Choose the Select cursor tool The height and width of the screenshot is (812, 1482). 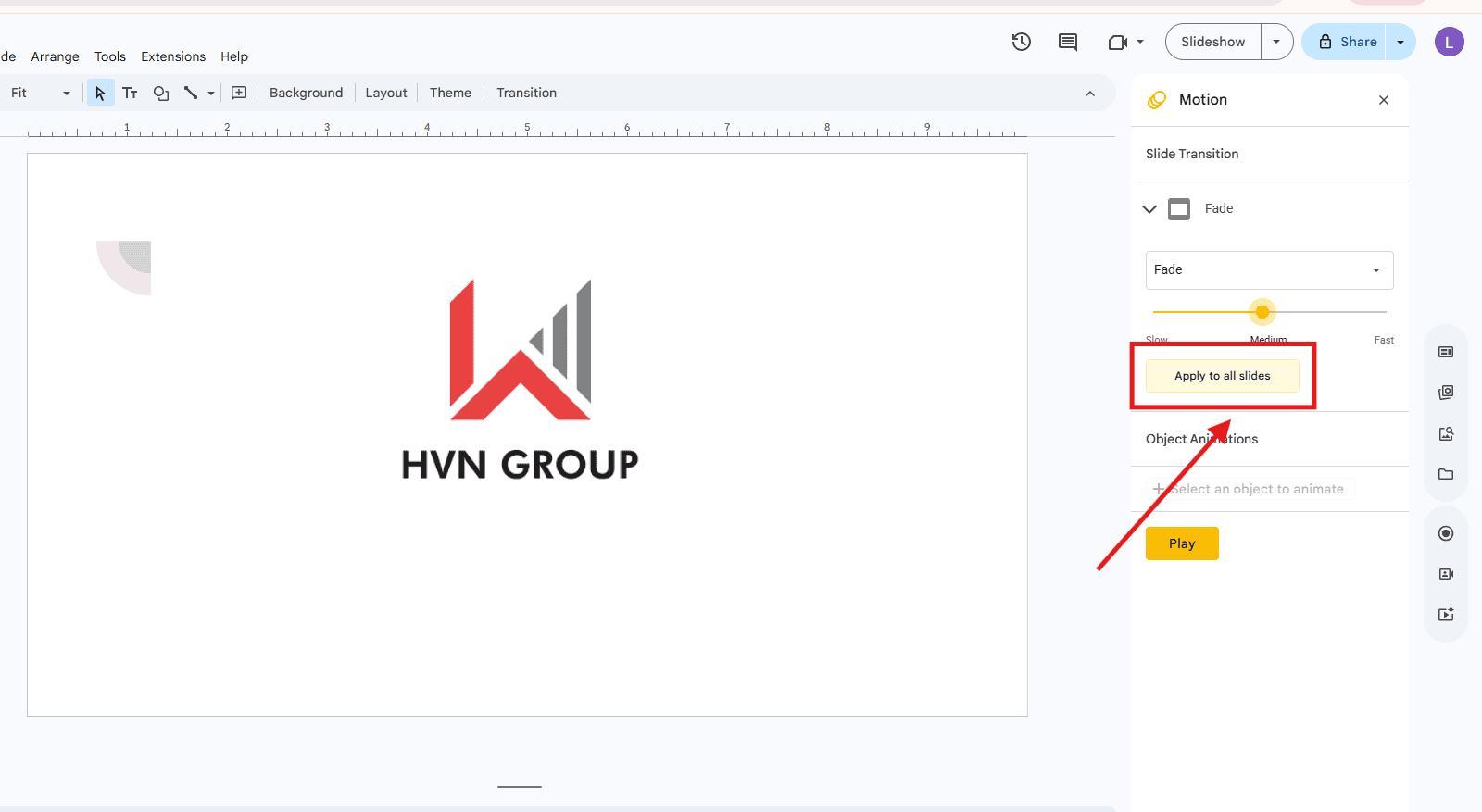point(100,93)
